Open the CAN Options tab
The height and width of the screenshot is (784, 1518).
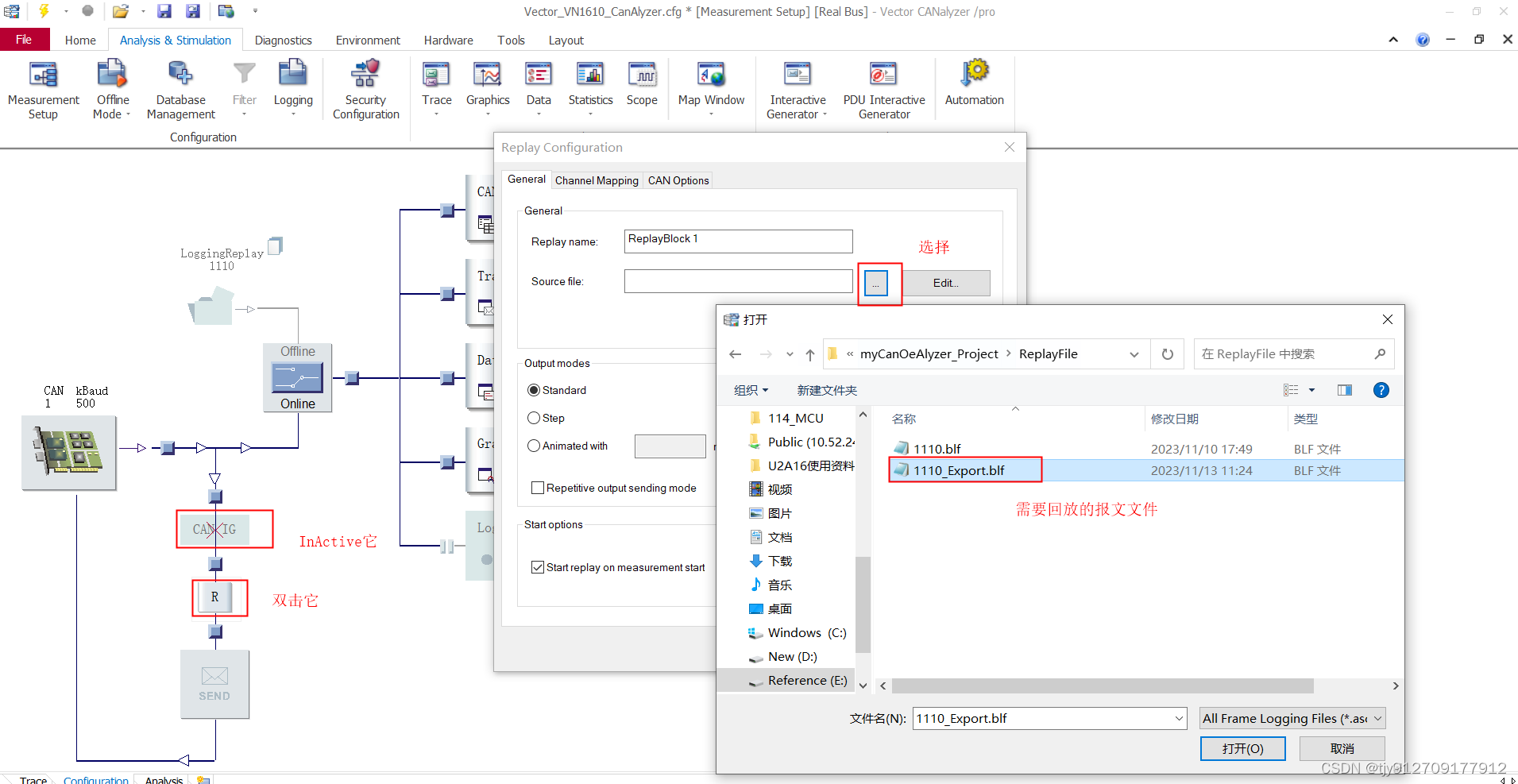click(678, 180)
